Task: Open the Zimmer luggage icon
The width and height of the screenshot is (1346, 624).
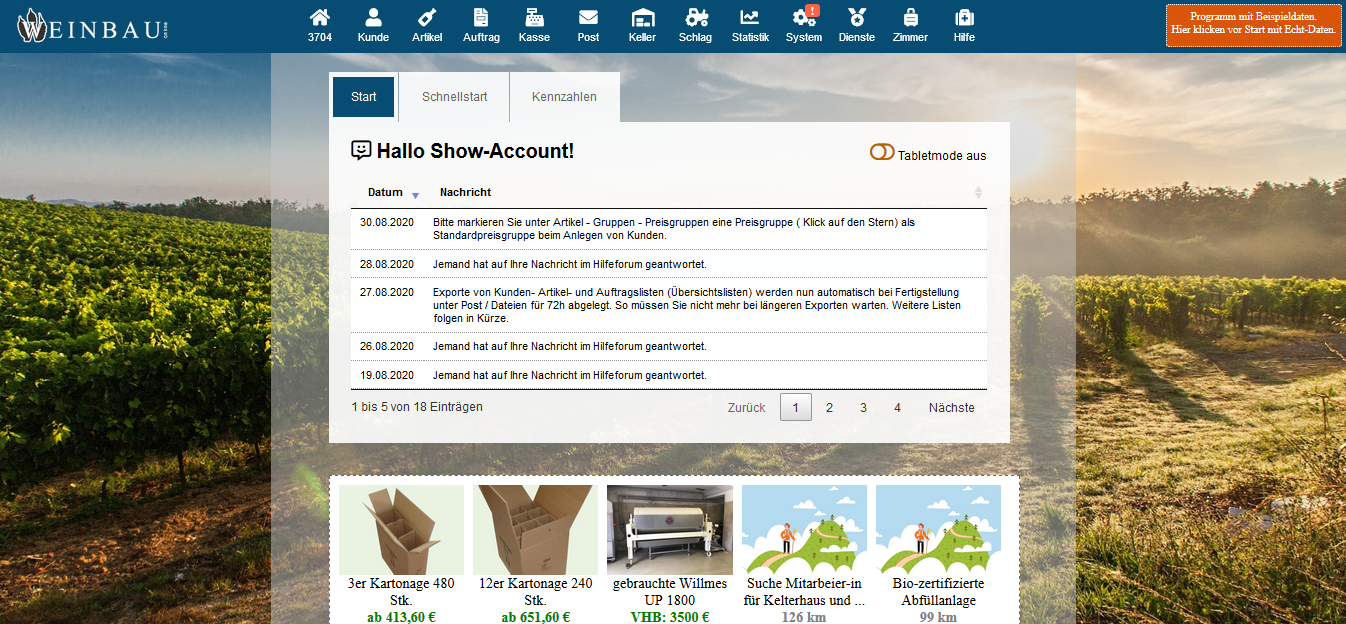Action: tap(910, 18)
